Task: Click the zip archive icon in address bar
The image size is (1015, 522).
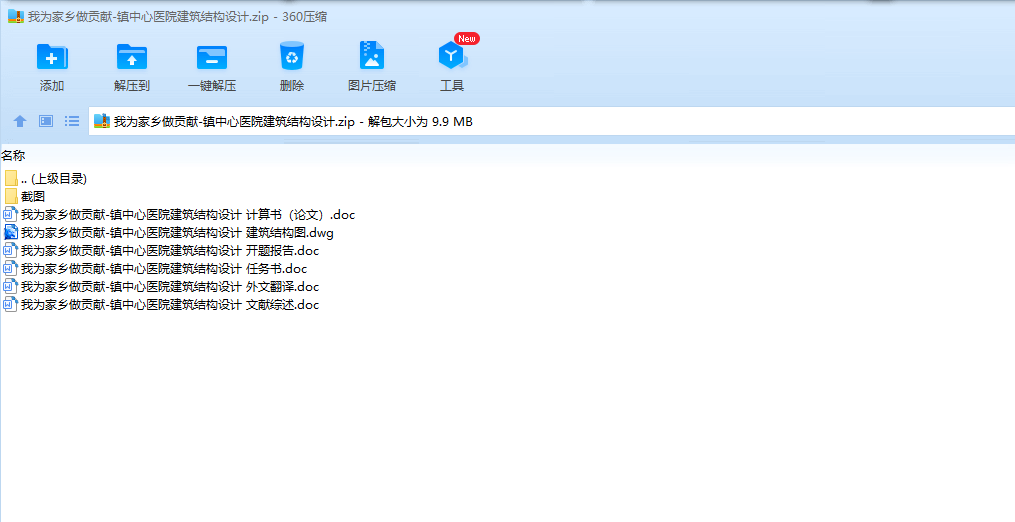Action: coord(102,121)
